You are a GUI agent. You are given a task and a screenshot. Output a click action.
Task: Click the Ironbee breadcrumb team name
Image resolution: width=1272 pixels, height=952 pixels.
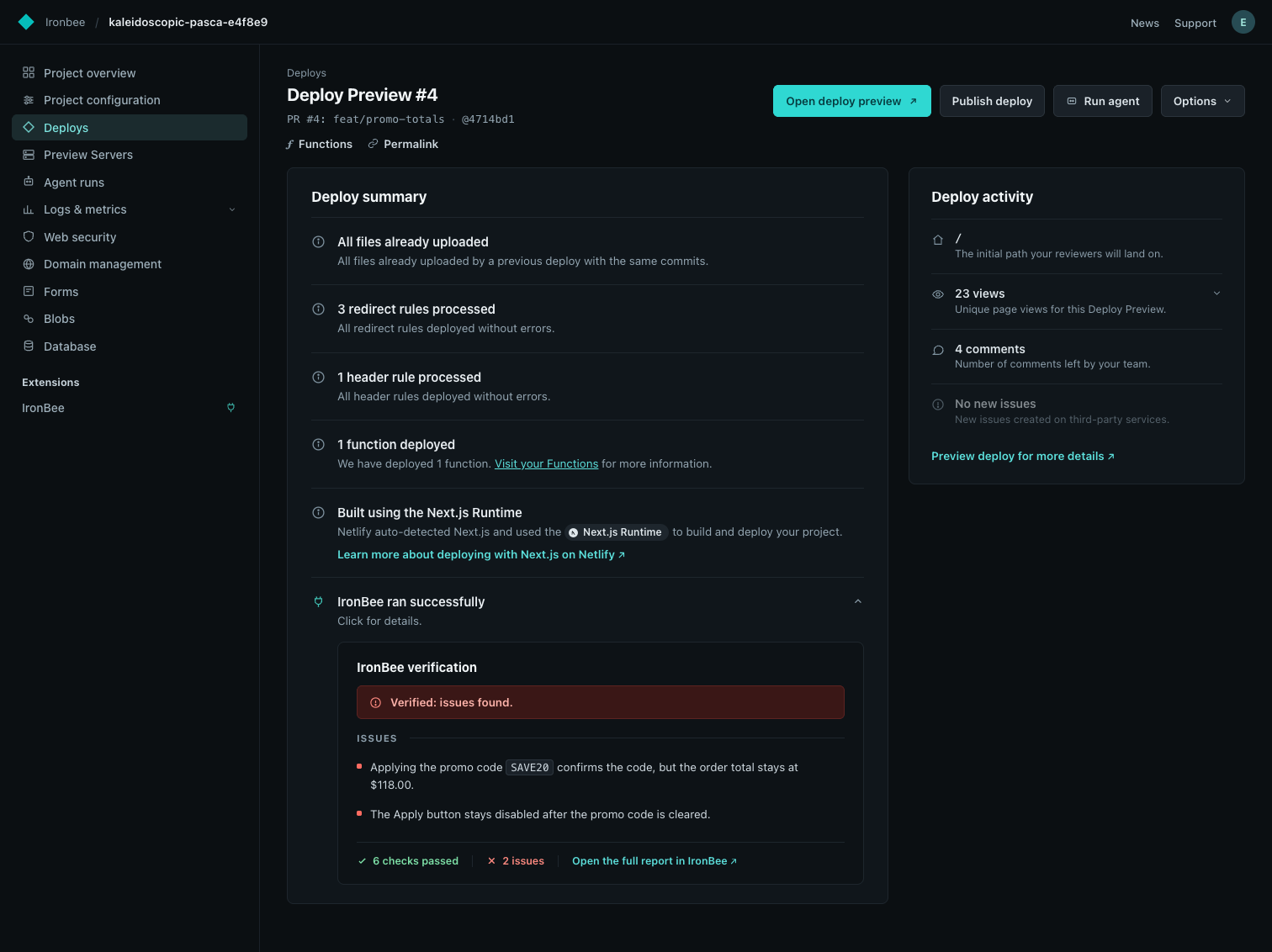(65, 22)
